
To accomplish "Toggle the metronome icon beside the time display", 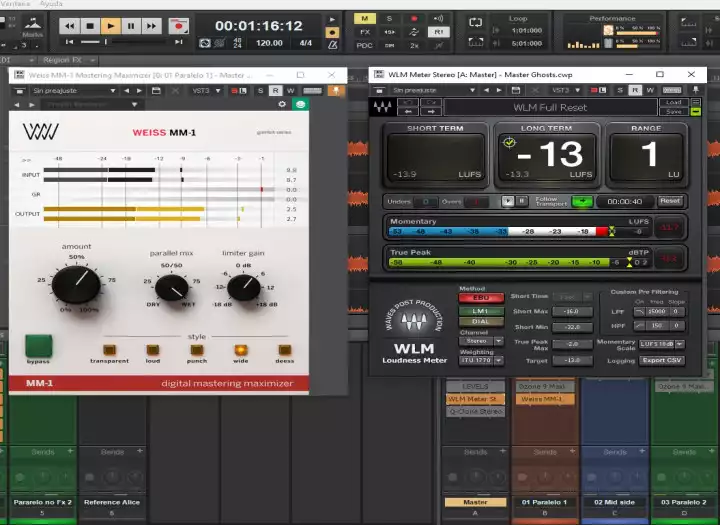I will point(332,45).
